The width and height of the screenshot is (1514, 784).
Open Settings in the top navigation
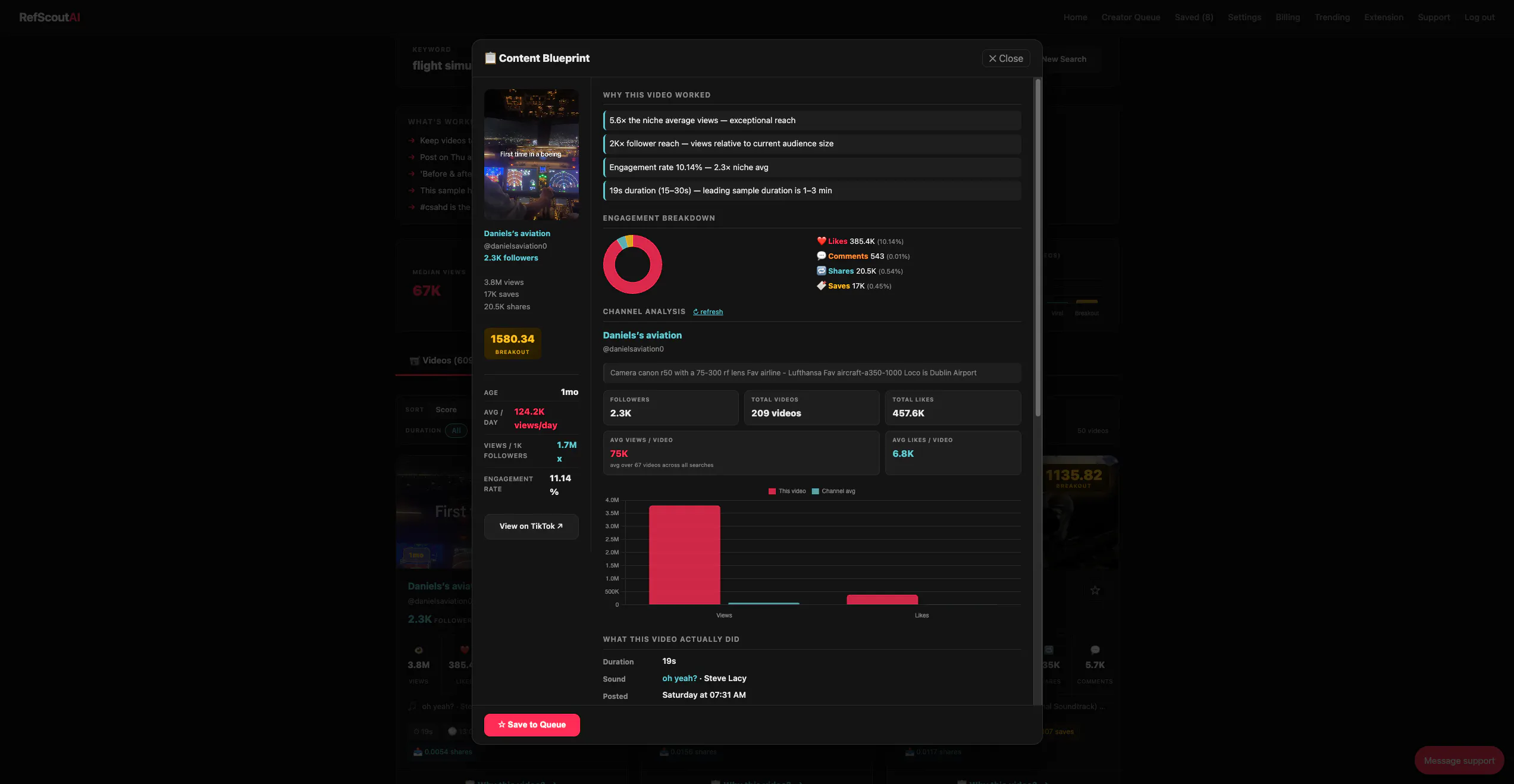[1245, 17]
